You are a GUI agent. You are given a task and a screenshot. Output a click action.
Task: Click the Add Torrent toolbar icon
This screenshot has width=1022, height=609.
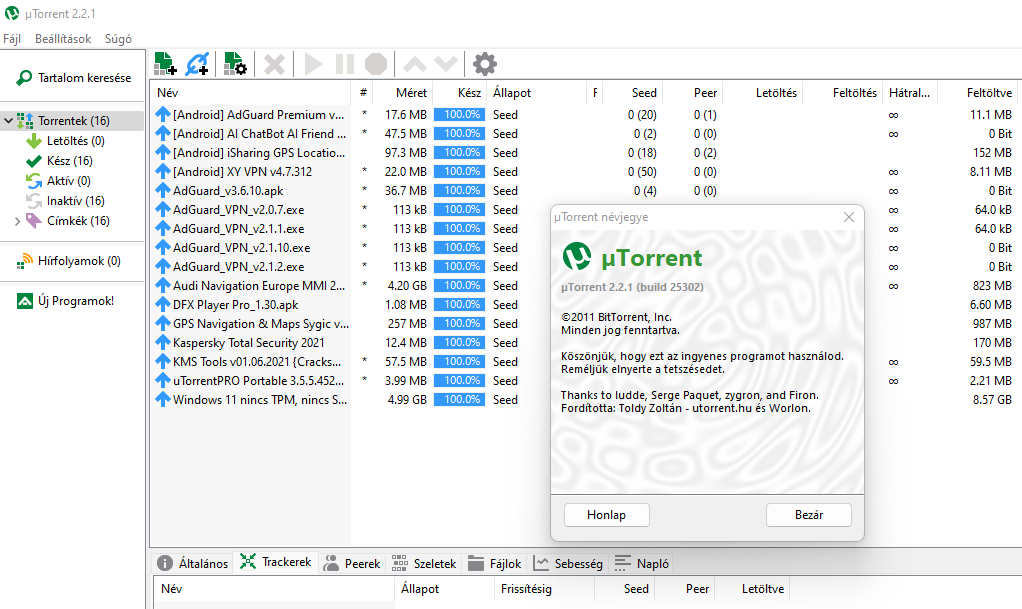[166, 64]
